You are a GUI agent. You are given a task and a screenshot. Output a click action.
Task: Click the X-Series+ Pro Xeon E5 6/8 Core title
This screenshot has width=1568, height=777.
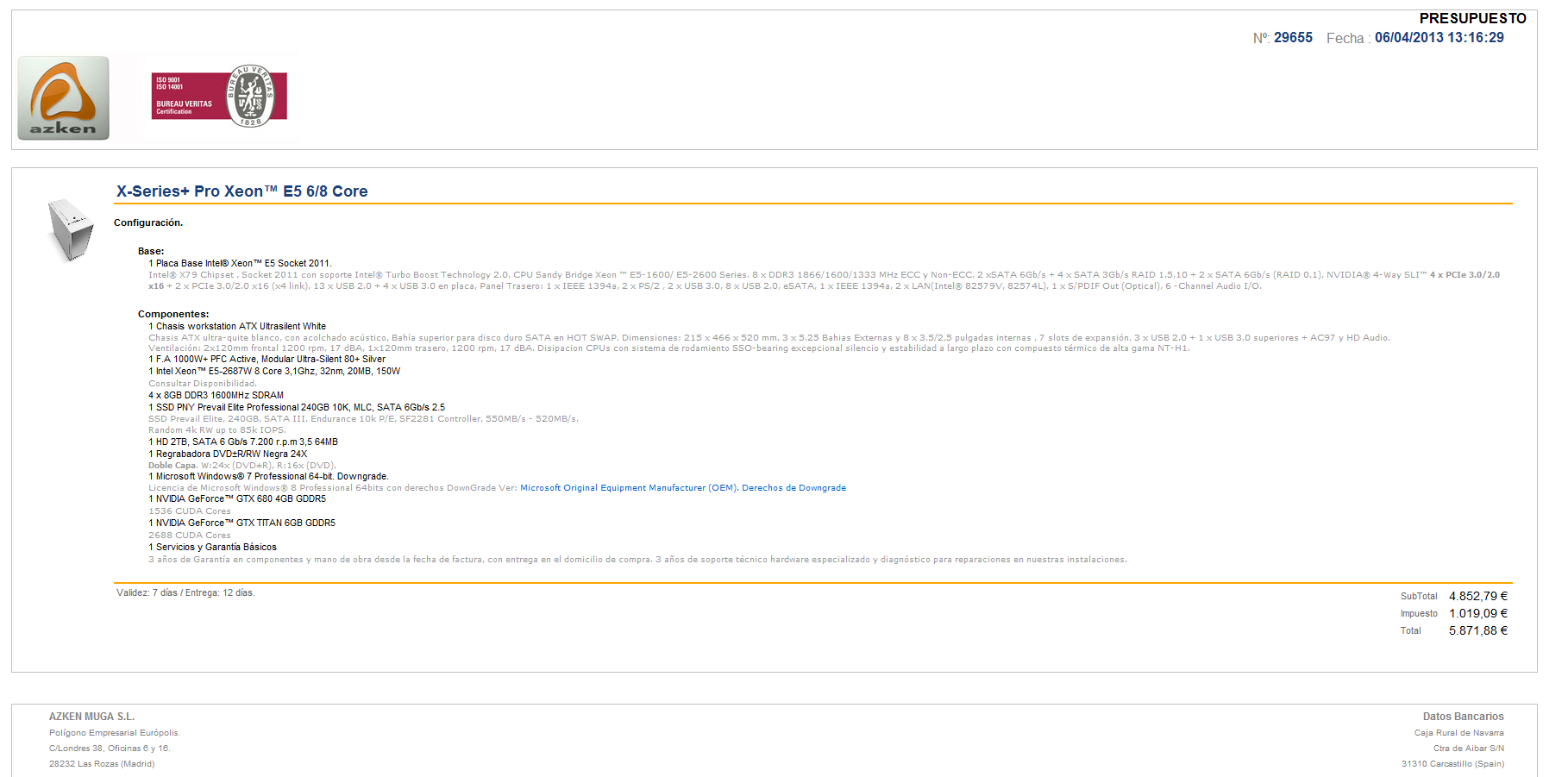242,191
